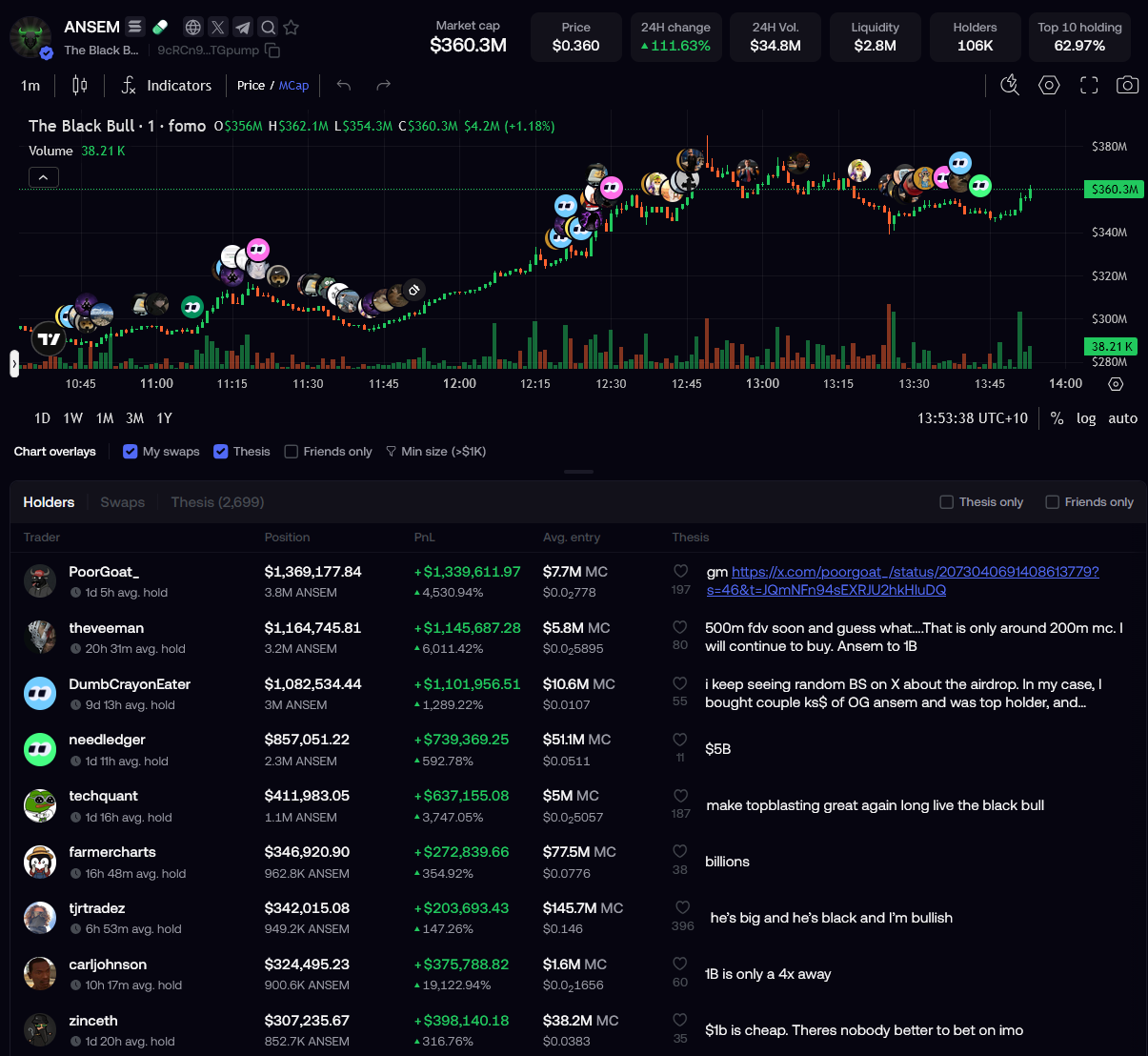1148x1056 pixels.
Task: Toggle percent scale on the chart
Action: (x=1057, y=418)
